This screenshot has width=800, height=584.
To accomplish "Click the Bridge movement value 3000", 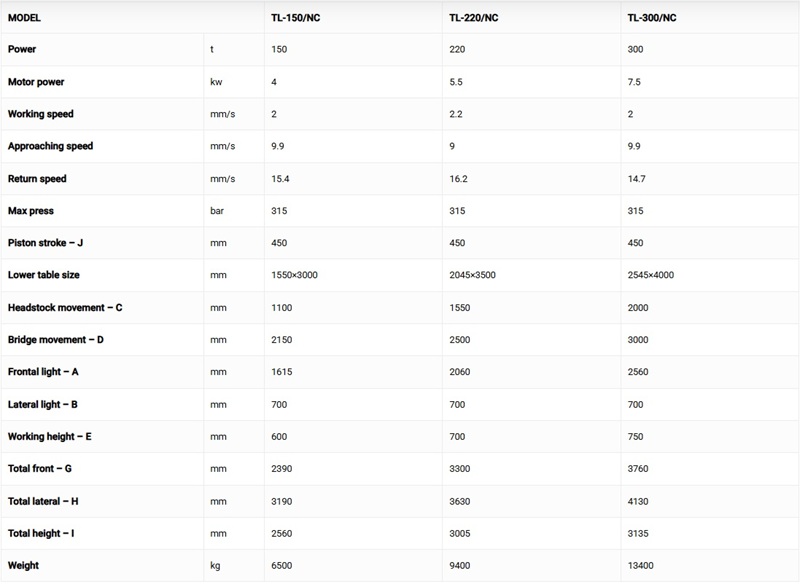I will pyautogui.click(x=639, y=340).
